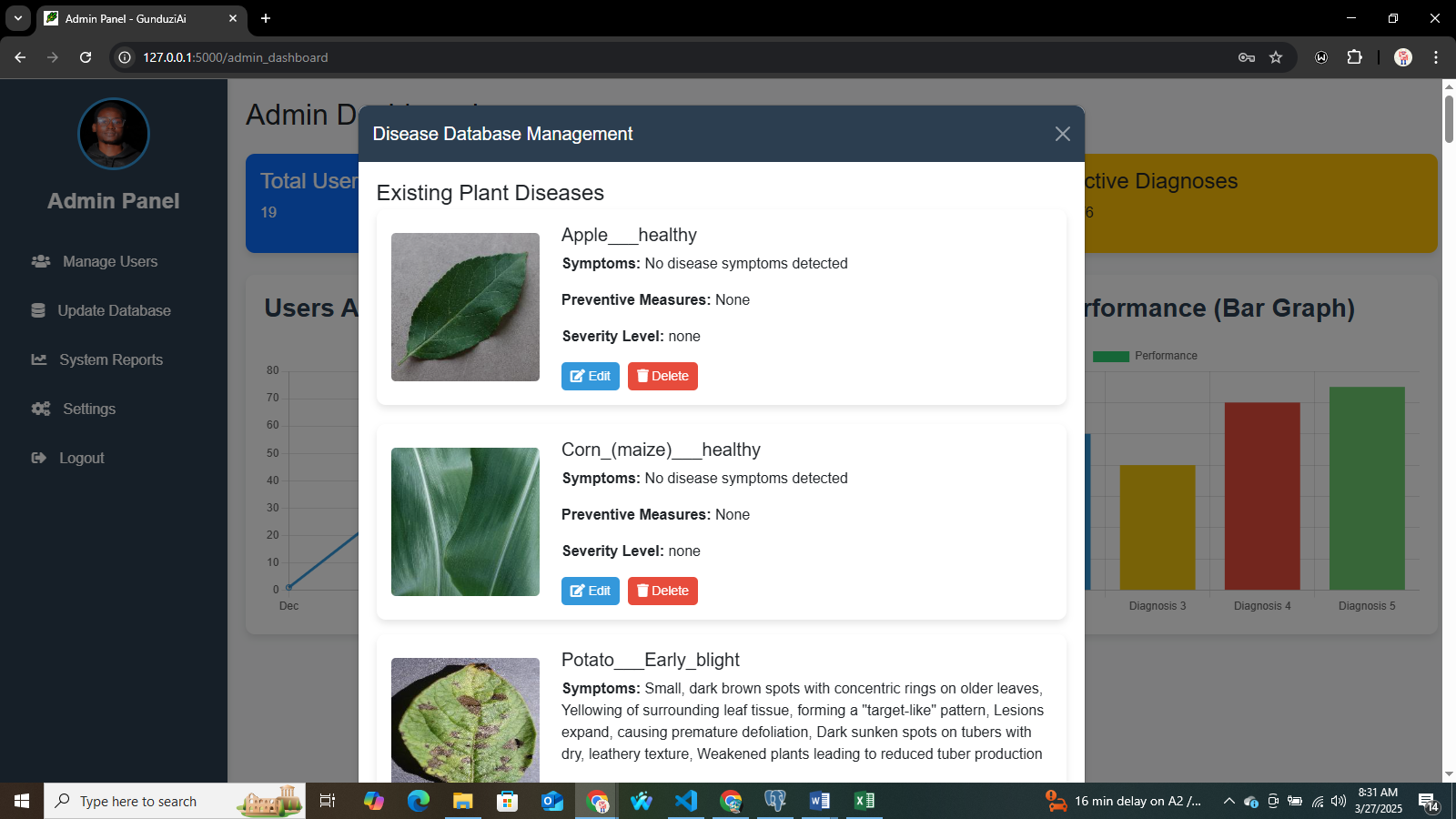
Task: Click the page vertical scrollbar thumb
Action: pos(1449,117)
